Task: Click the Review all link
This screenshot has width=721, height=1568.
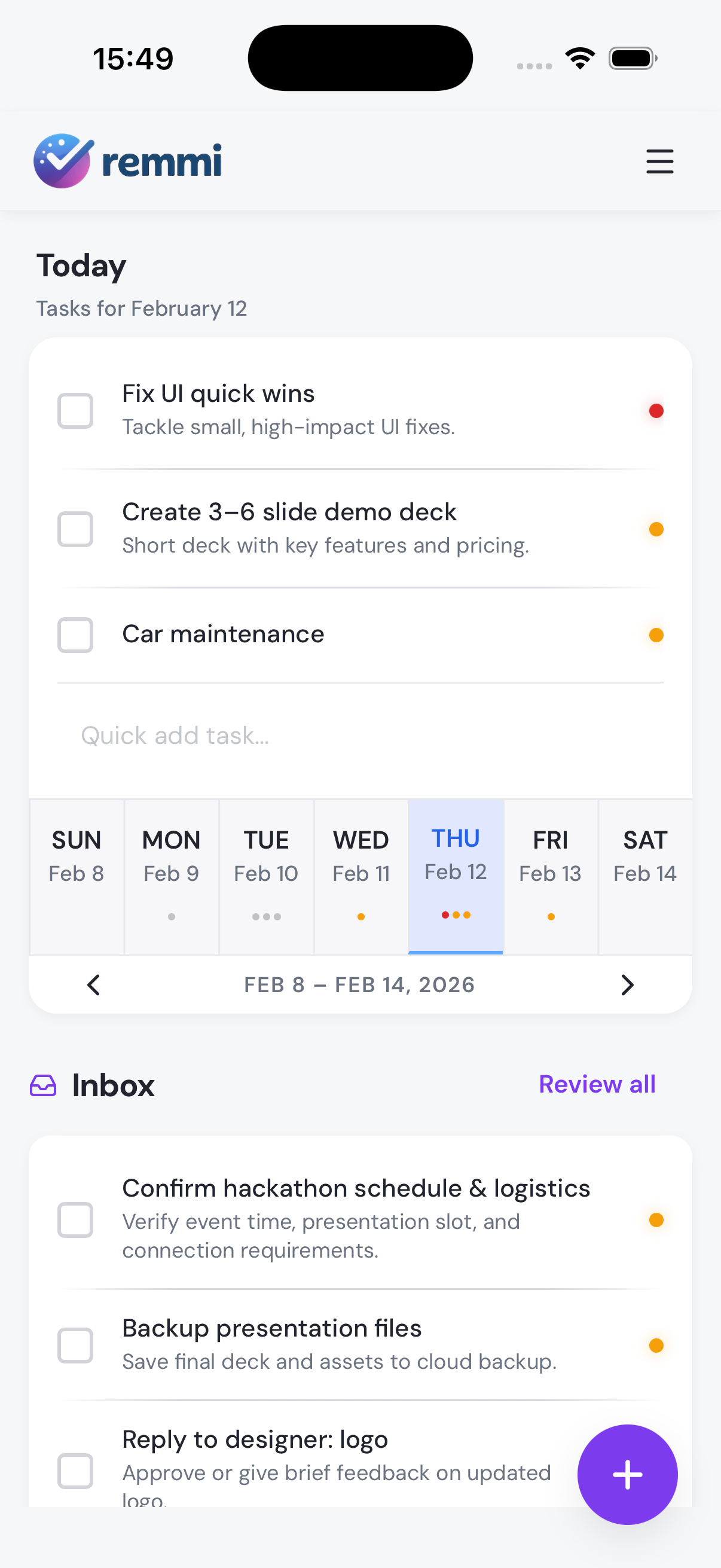Action: (x=597, y=1084)
